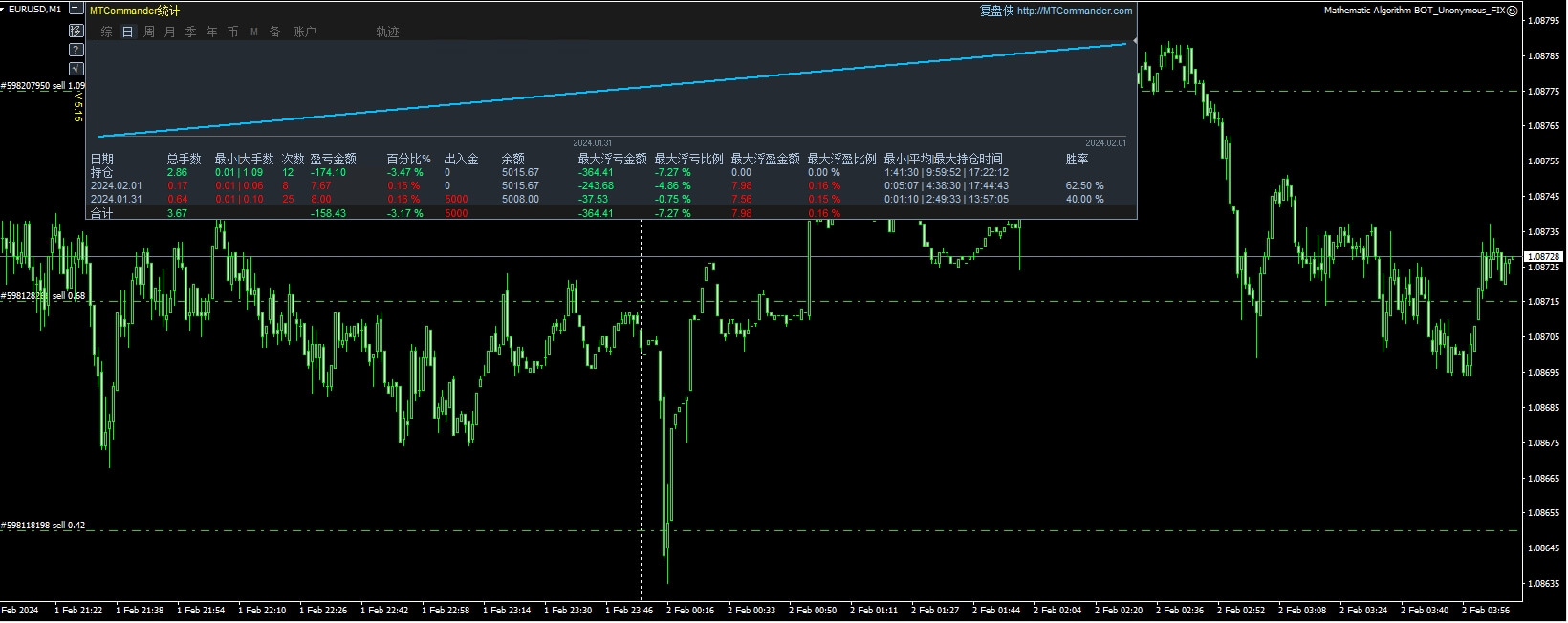Switch to the 综 summary tab
The height and width of the screenshot is (623, 1568).
pos(106,32)
